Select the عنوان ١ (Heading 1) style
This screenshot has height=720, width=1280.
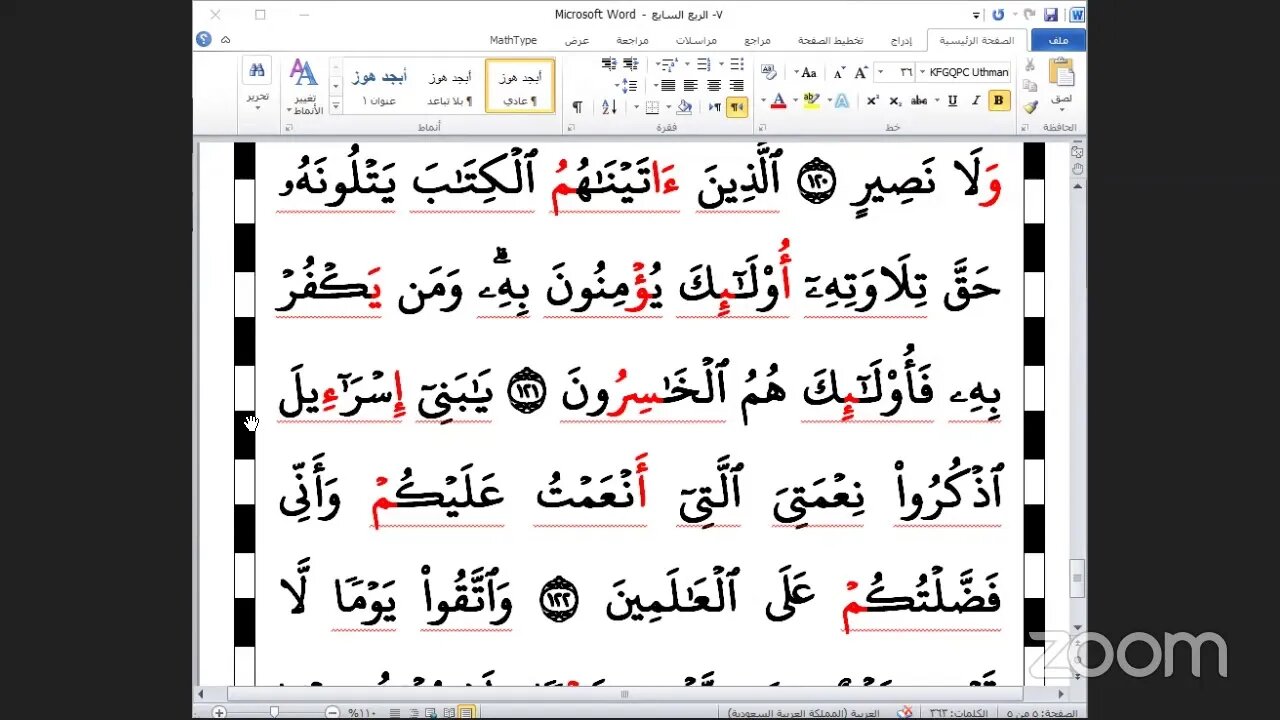(379, 85)
